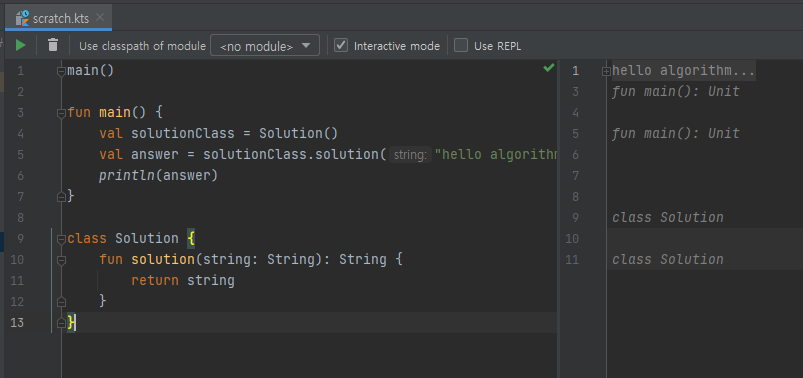Click line number 13 in editor gutter
803x378 pixels.
[x=17, y=323]
